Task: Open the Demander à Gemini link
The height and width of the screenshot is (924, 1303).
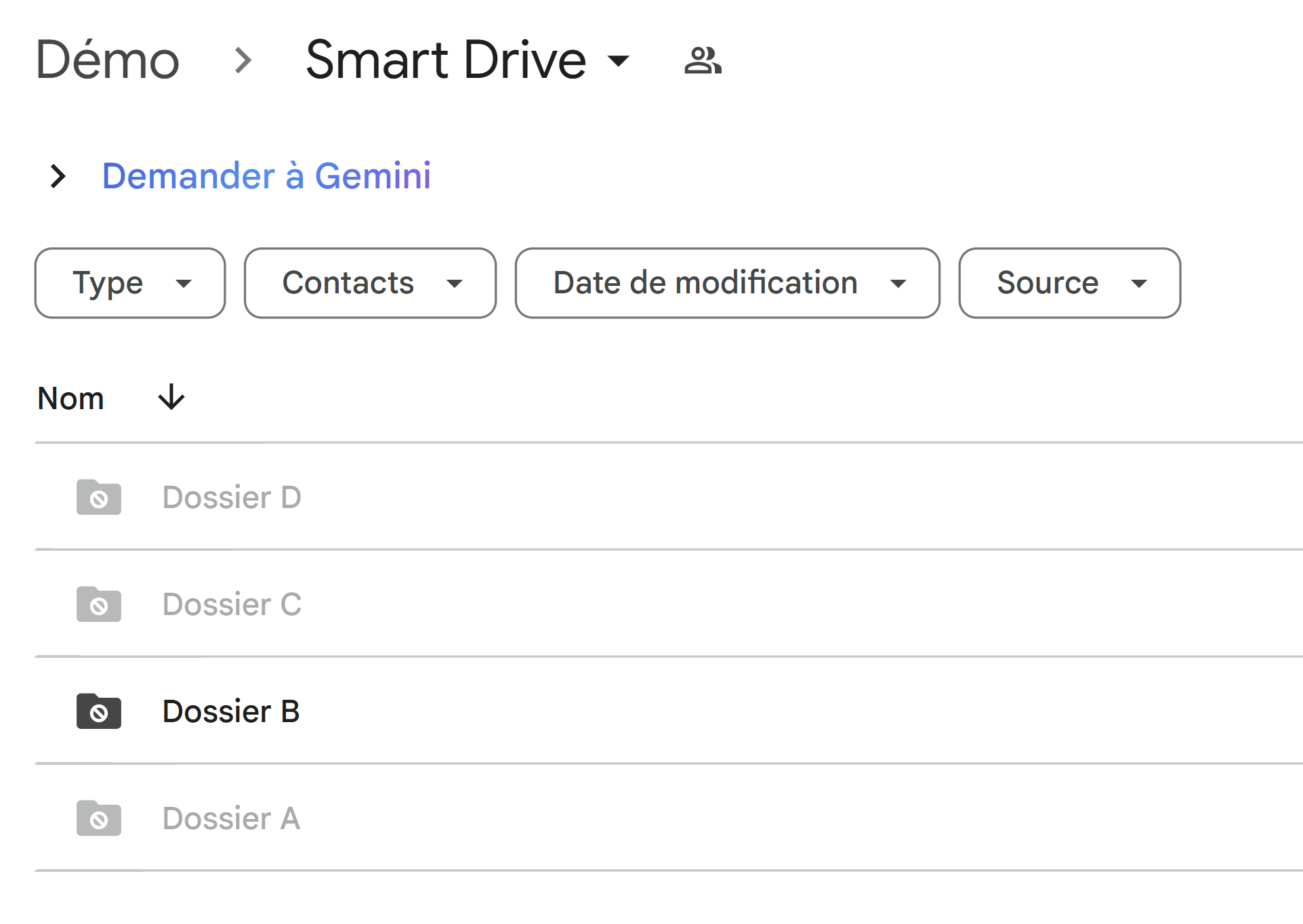Action: point(266,176)
